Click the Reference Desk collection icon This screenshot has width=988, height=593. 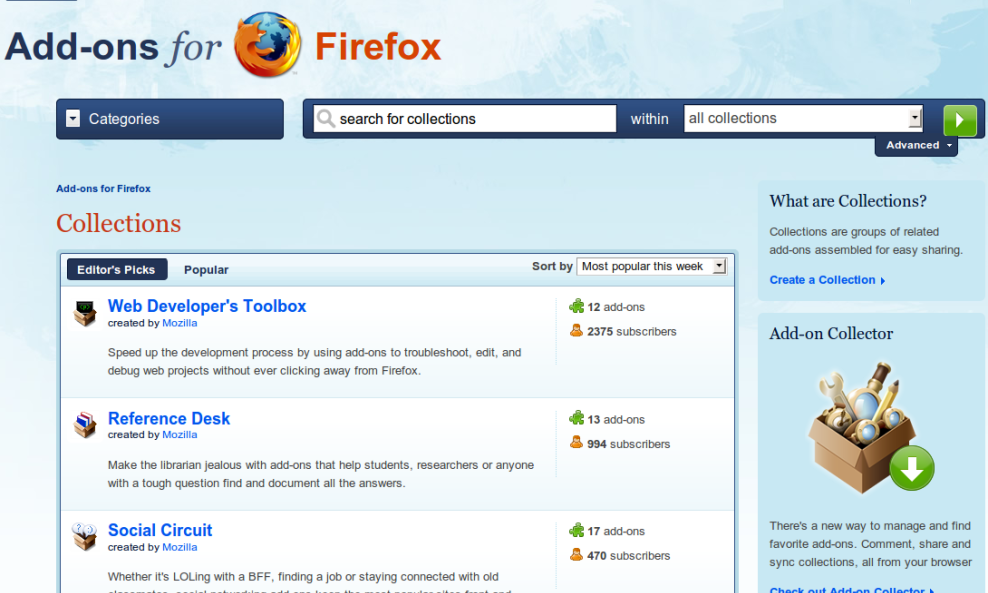pos(84,425)
